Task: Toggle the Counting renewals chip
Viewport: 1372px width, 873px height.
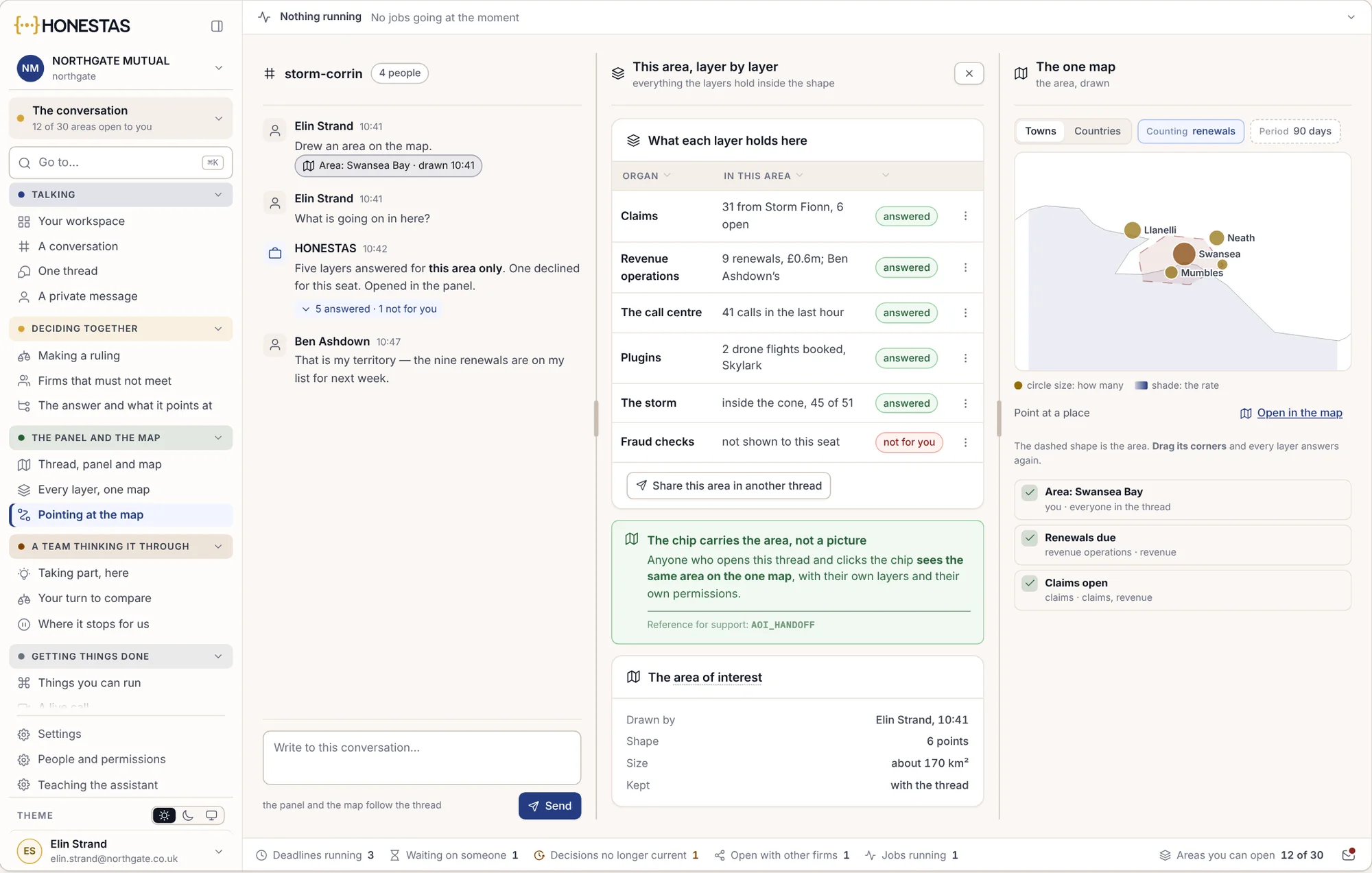Action: tap(1190, 131)
